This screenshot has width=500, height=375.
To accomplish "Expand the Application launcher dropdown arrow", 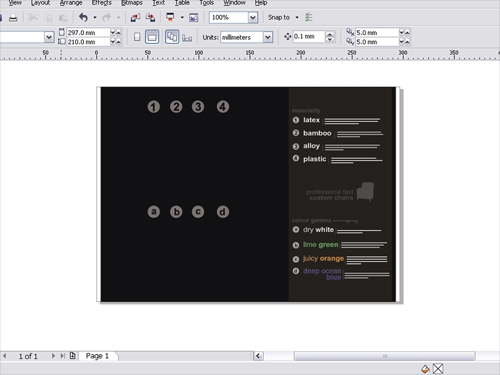I will (182, 17).
